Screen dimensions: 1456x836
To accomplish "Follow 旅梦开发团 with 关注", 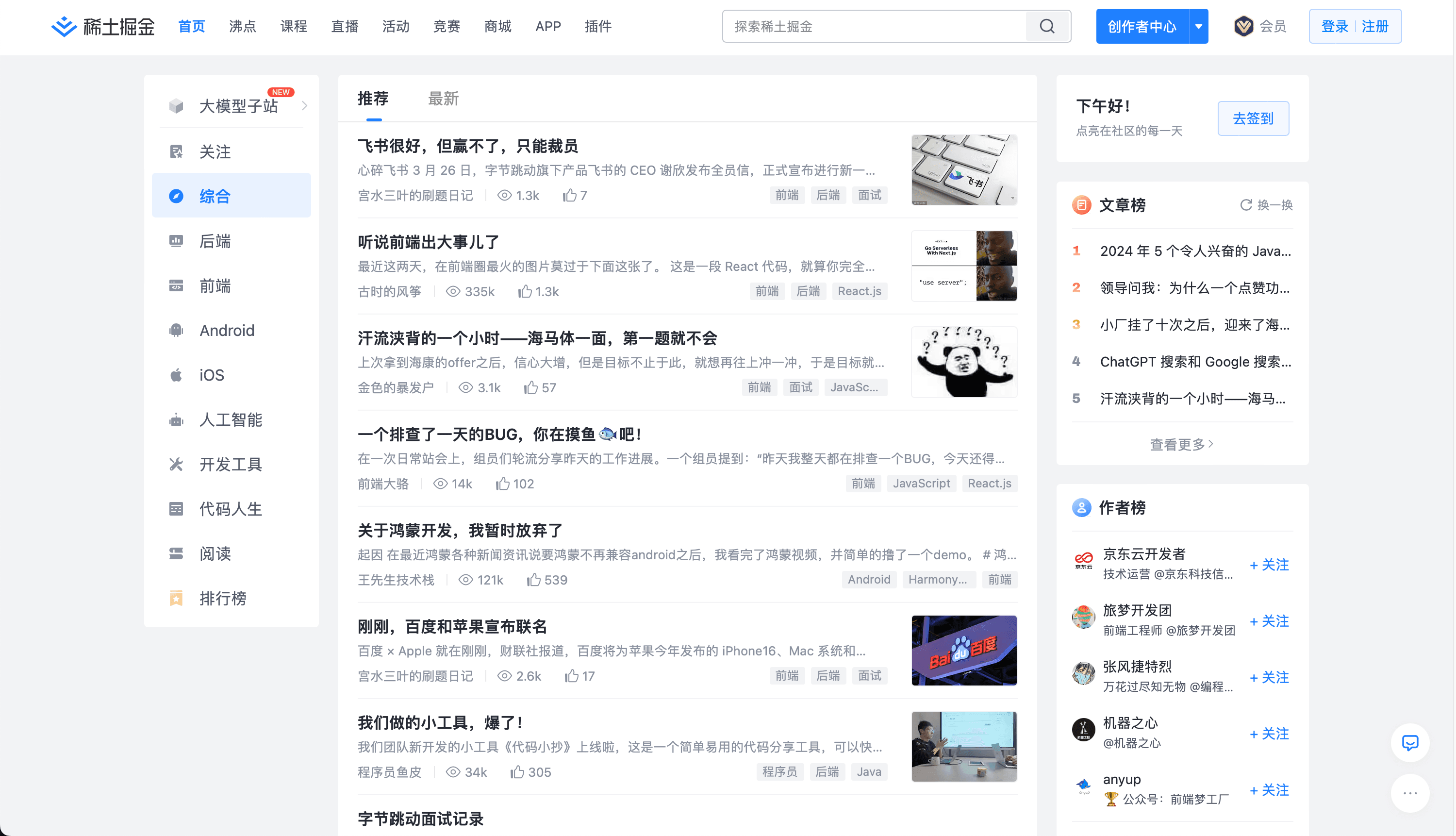I will [1270, 621].
